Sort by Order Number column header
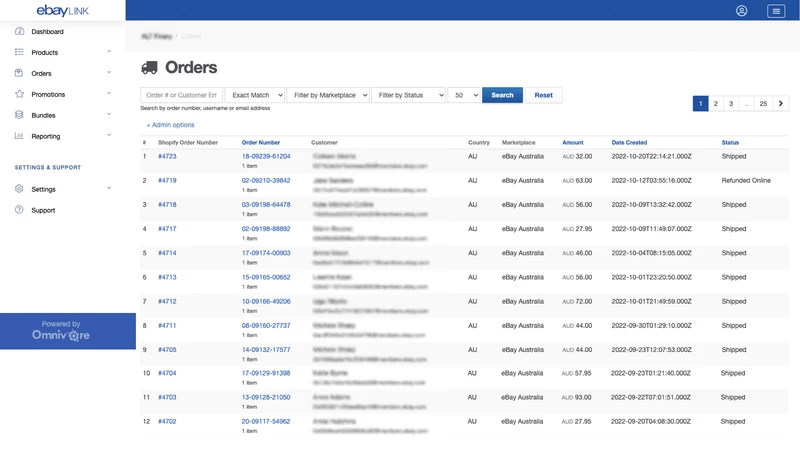This screenshot has width=800, height=450. (x=261, y=142)
